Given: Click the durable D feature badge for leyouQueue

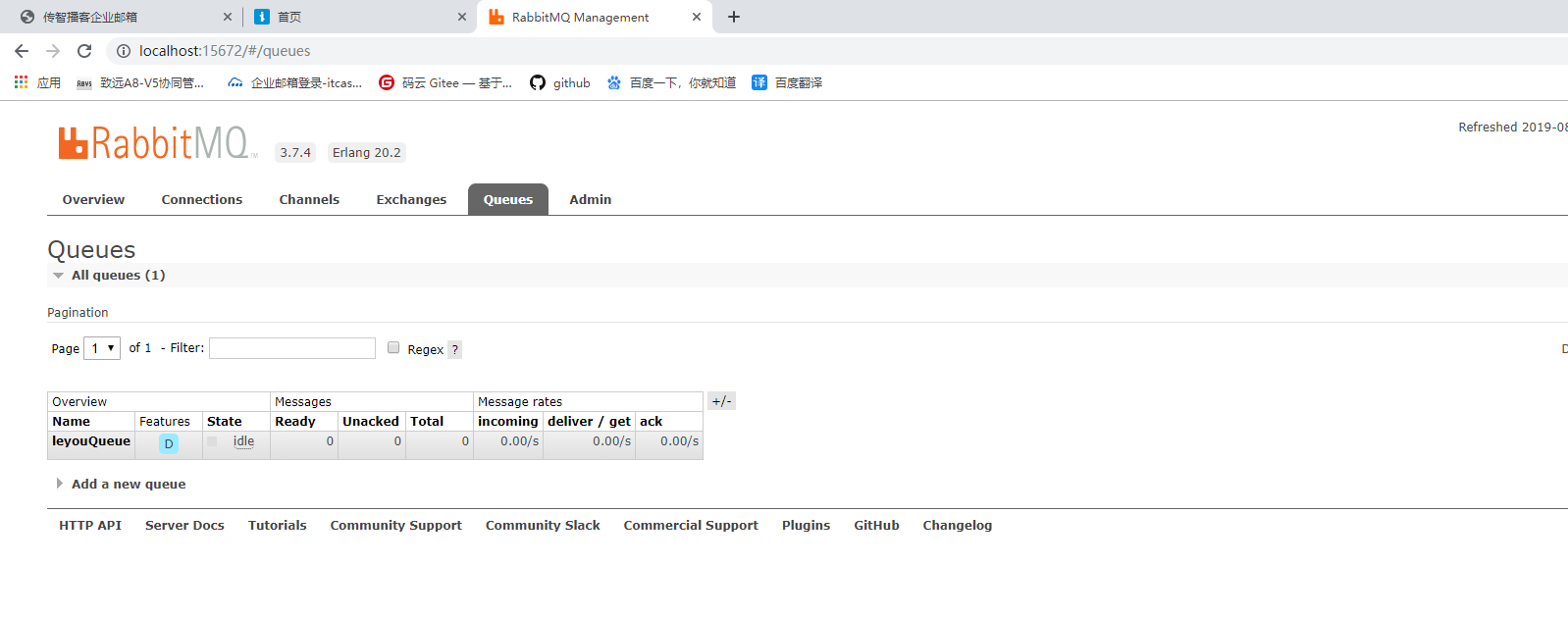Looking at the screenshot, I should pos(169,443).
